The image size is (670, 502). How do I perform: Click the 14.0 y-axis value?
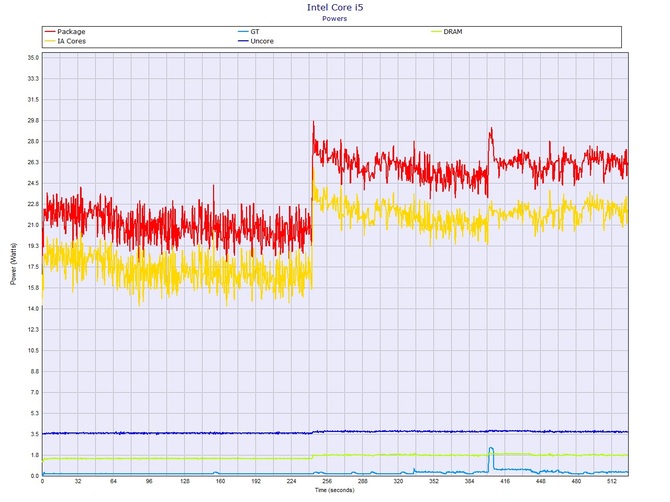pos(33,308)
